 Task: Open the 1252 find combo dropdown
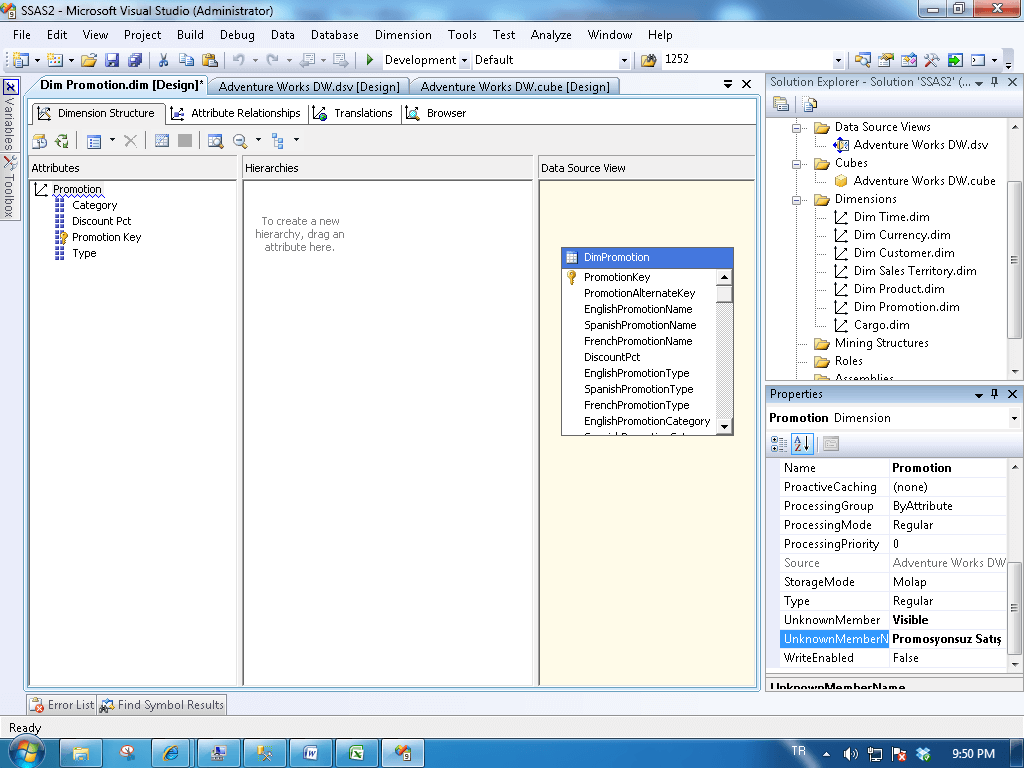[x=839, y=60]
